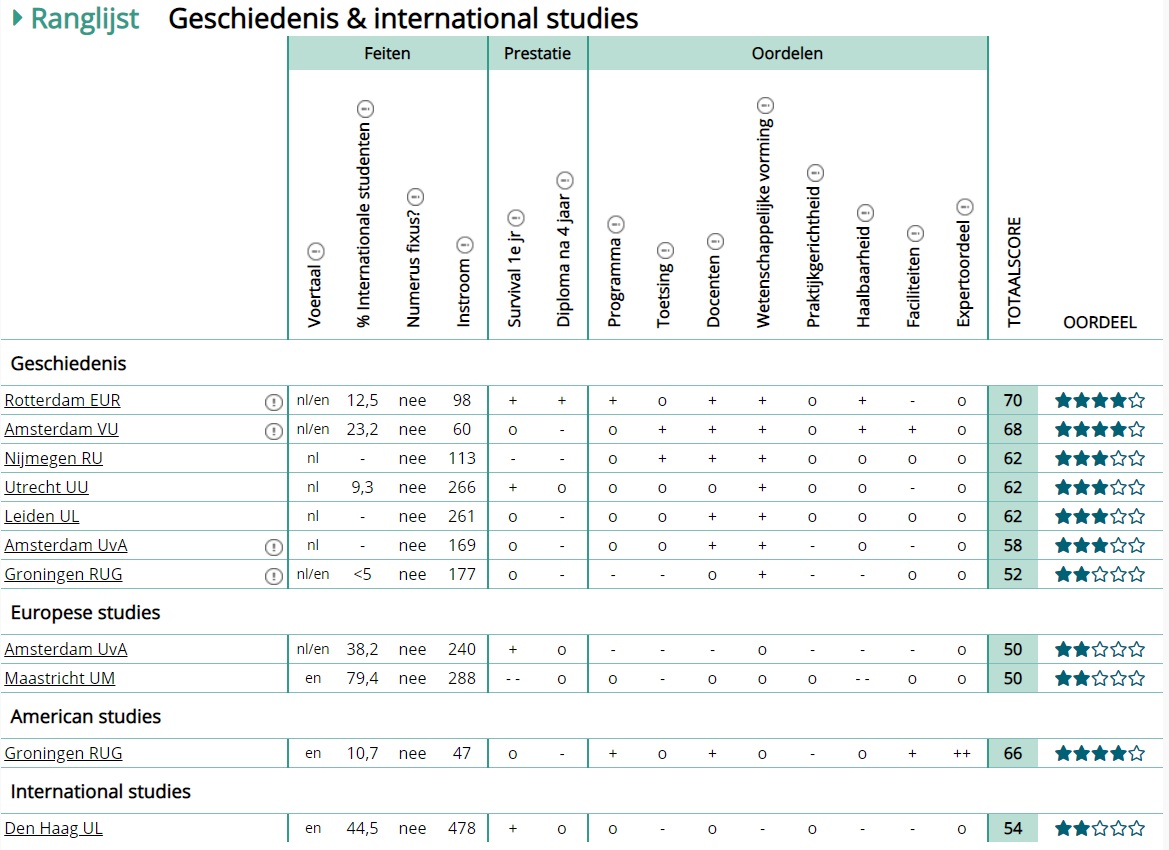Click the green Ranglijst arrow icon
Screen dimensions: 1169x850
(x=18, y=18)
